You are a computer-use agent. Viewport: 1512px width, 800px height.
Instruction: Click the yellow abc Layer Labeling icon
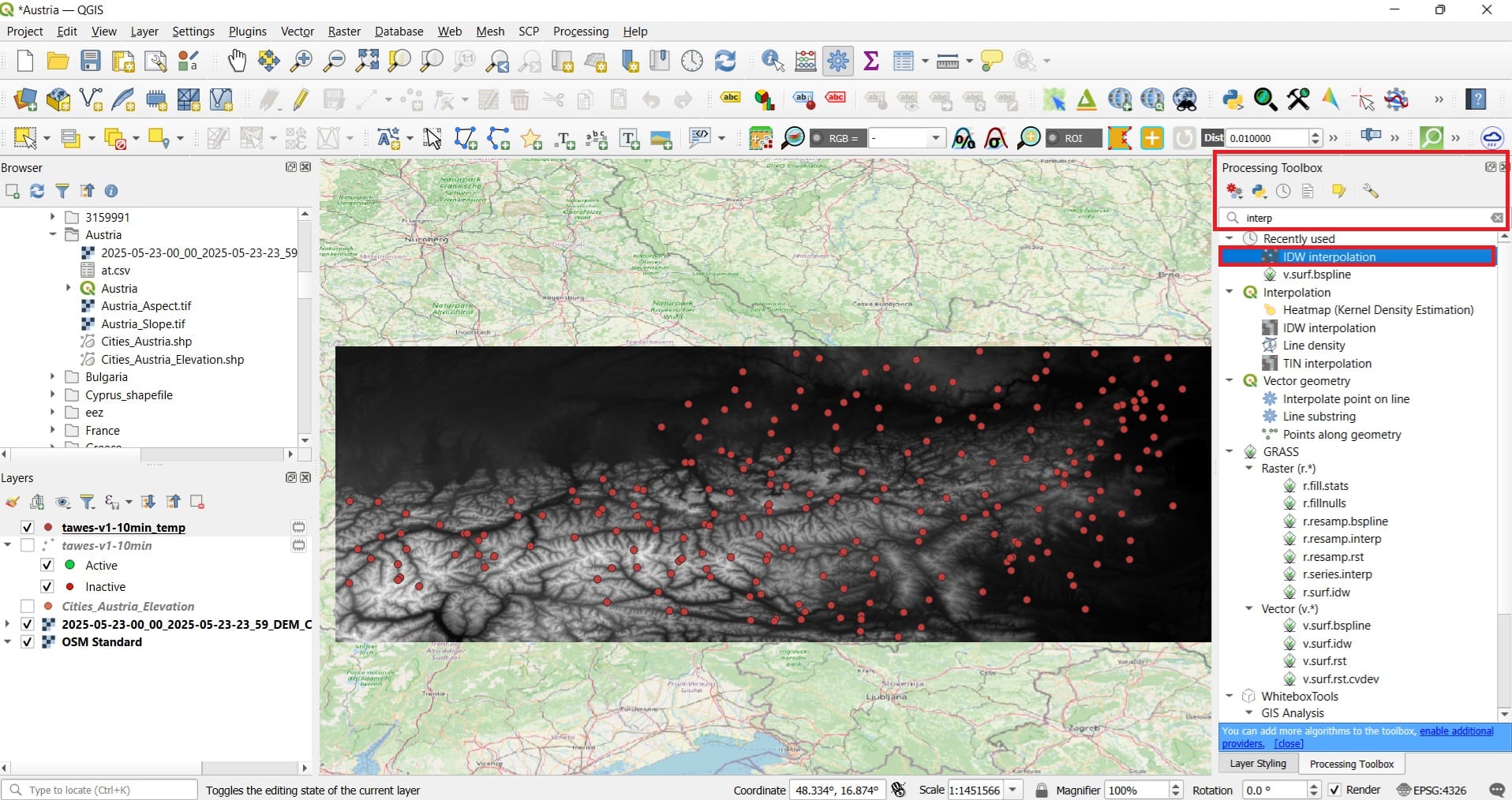(731, 99)
